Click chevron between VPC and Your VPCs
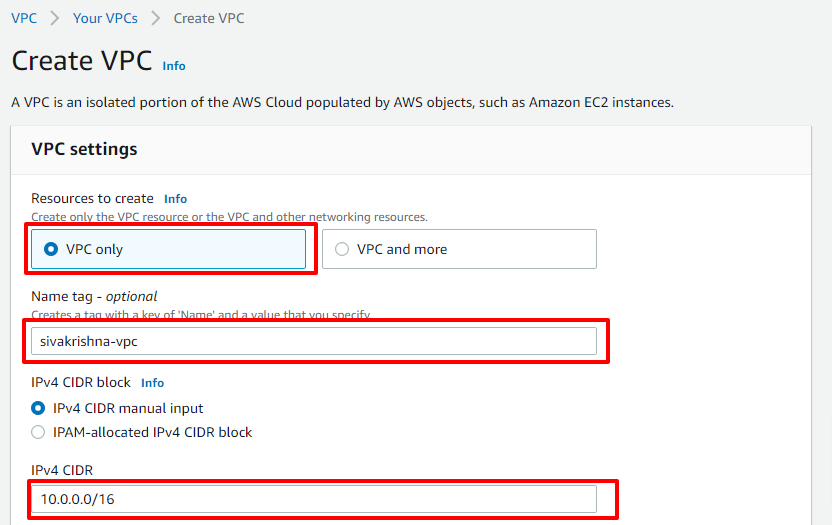832x525 pixels. click(55, 18)
